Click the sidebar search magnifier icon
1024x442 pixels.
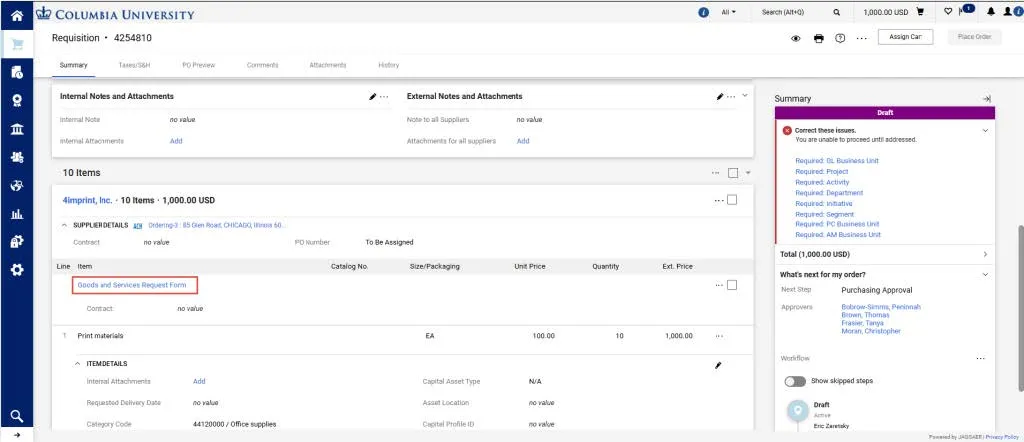17,416
